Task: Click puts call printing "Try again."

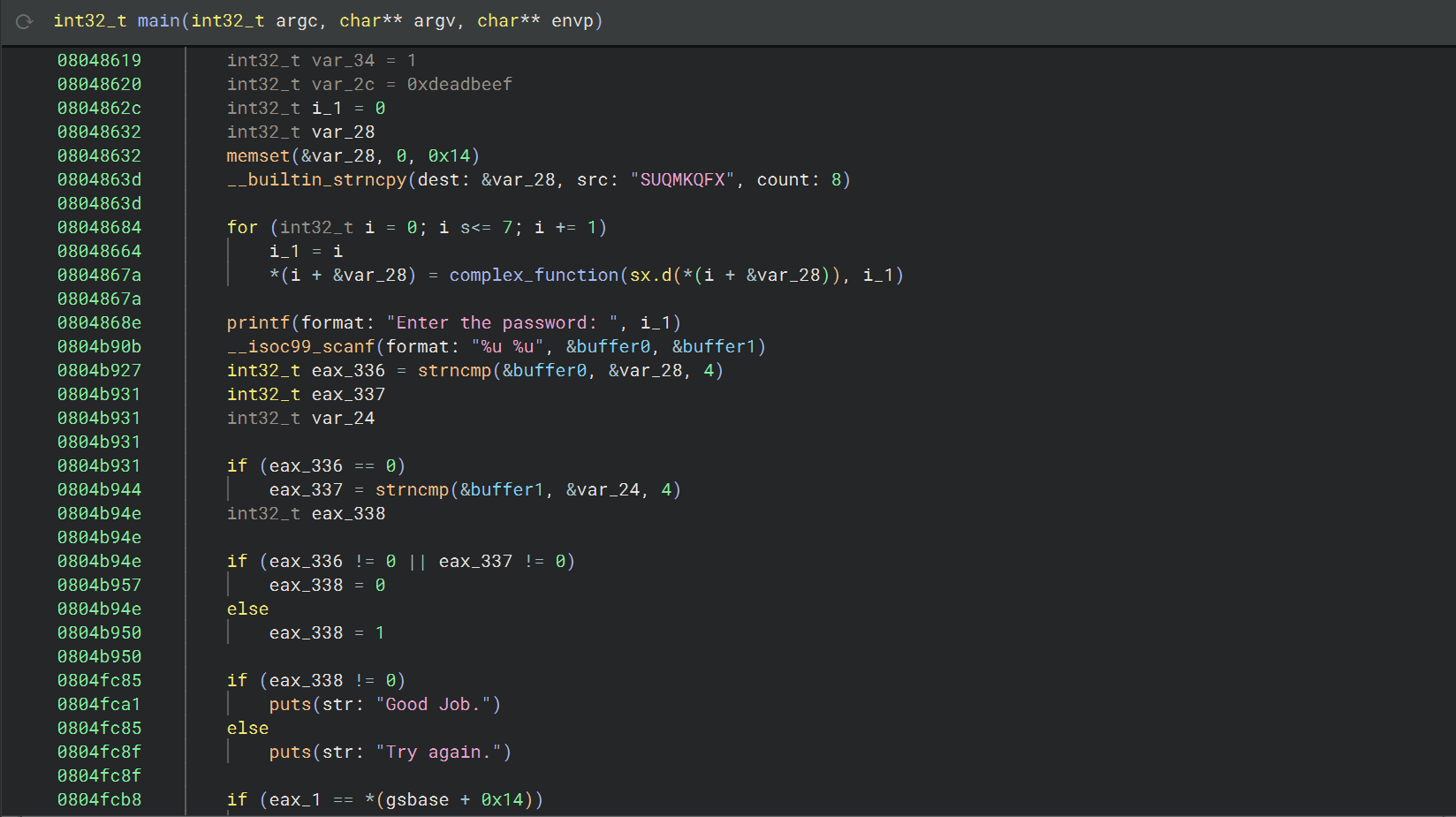Action: click(x=290, y=752)
